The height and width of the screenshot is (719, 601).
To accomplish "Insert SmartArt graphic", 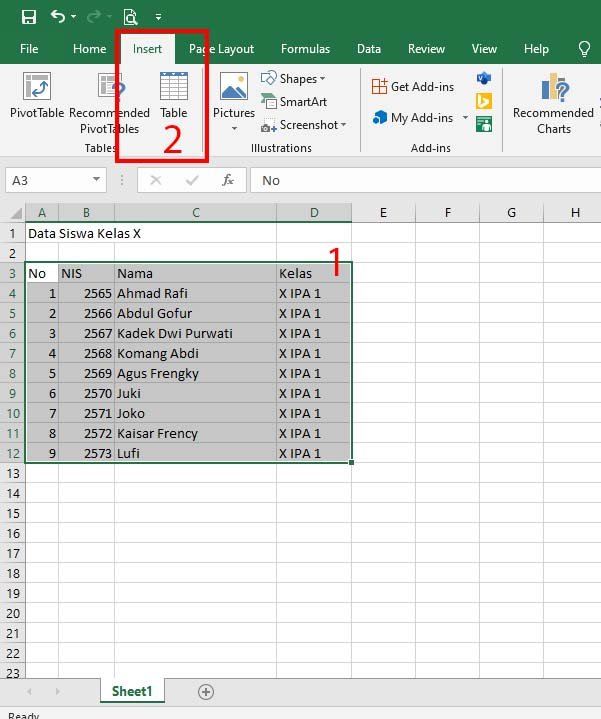I will coord(294,101).
